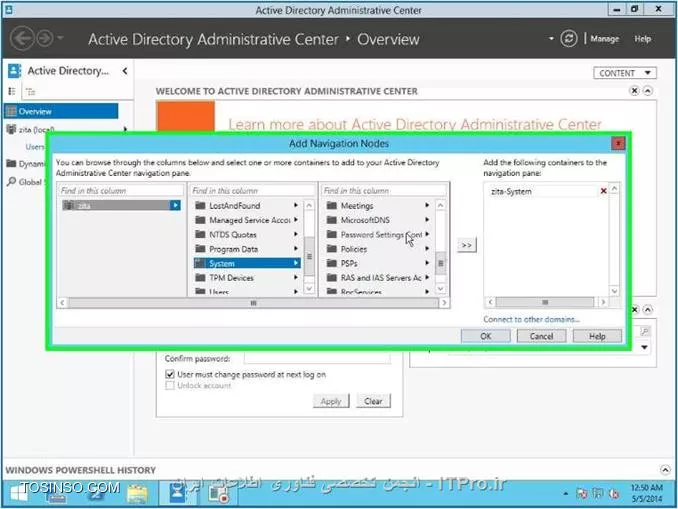The width and height of the screenshot is (678, 509).
Task: Select zita-System entry in list
Action: coord(511,191)
